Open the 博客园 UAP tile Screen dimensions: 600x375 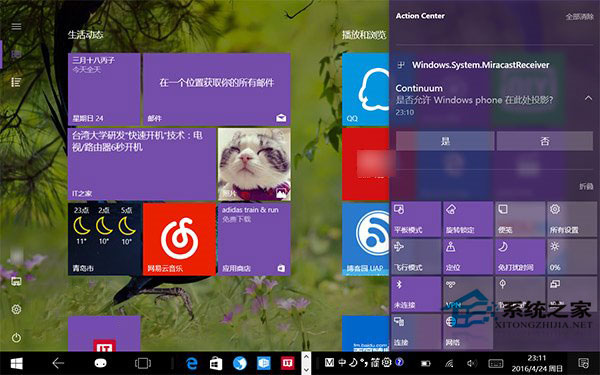[x=365, y=239]
